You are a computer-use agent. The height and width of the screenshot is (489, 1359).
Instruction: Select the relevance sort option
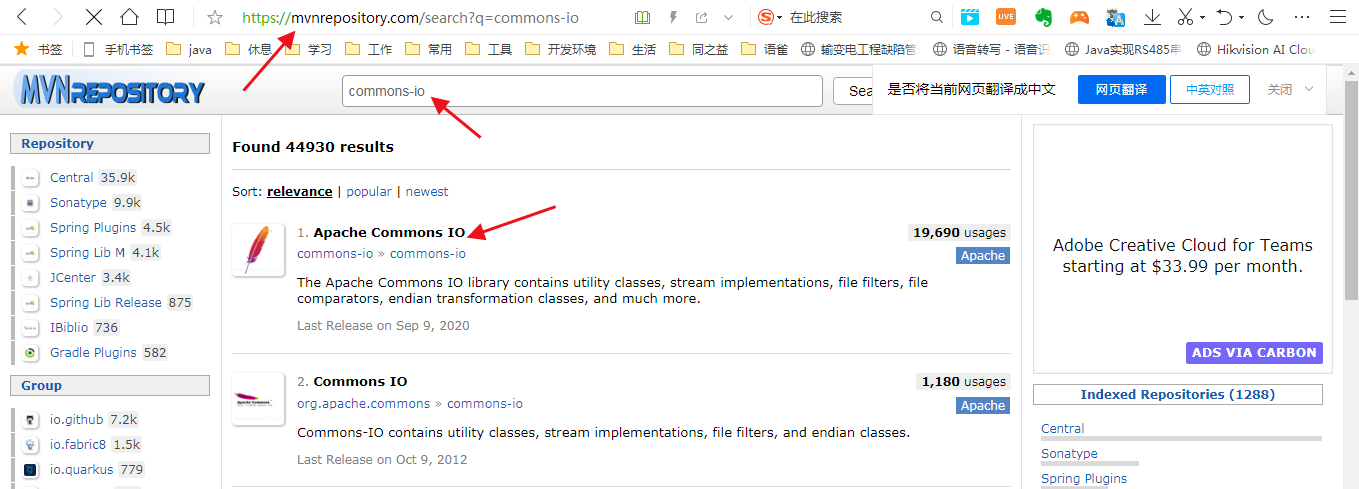[x=299, y=191]
